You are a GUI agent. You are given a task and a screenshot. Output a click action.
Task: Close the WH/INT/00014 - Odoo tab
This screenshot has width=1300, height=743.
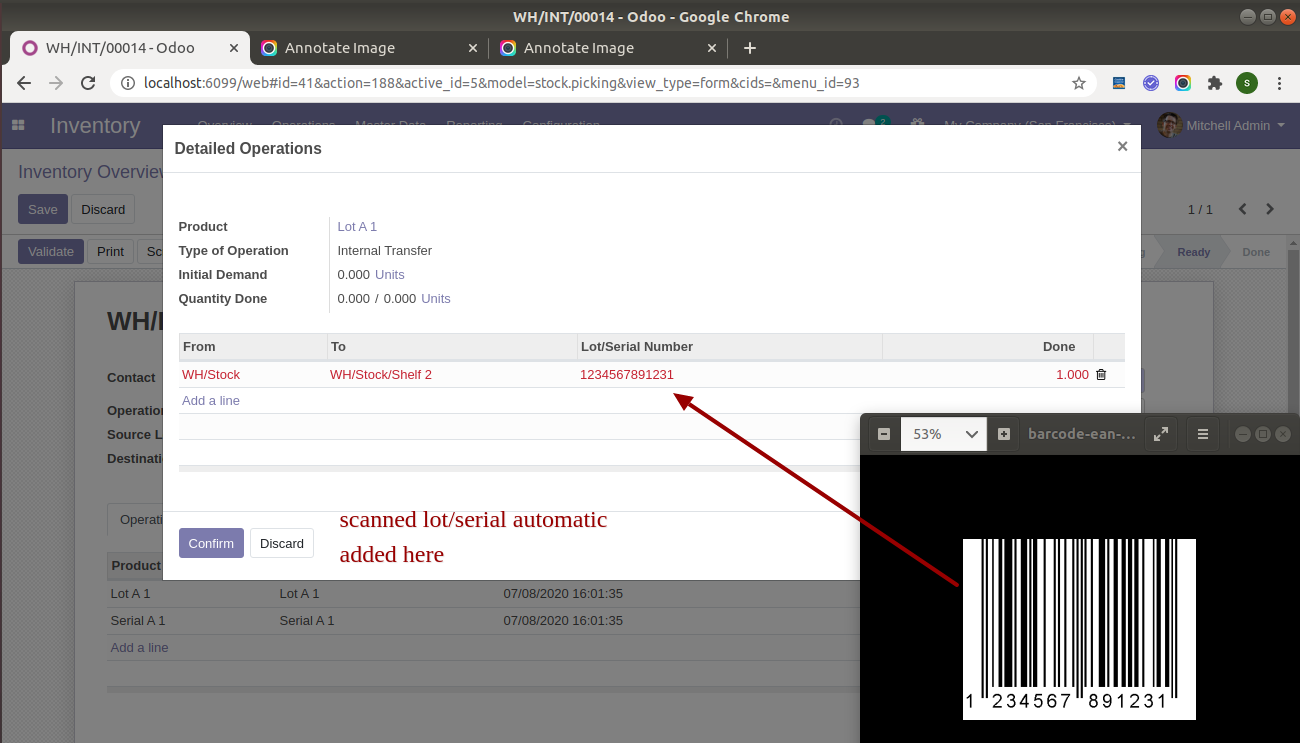[x=235, y=48]
